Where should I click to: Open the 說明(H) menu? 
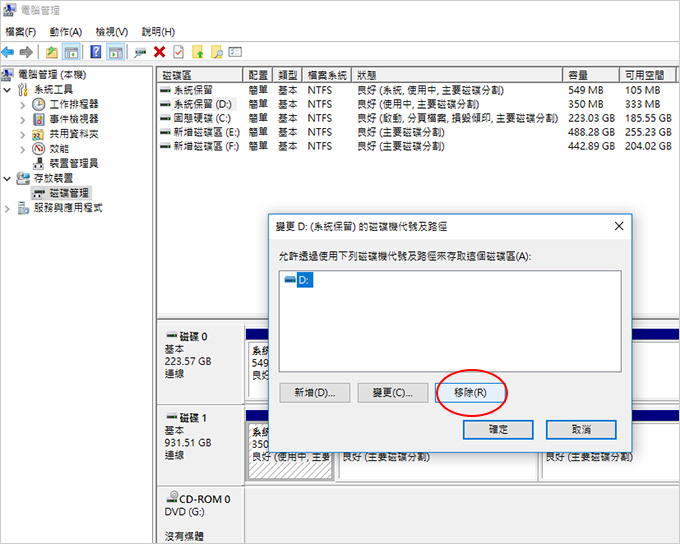click(x=158, y=32)
